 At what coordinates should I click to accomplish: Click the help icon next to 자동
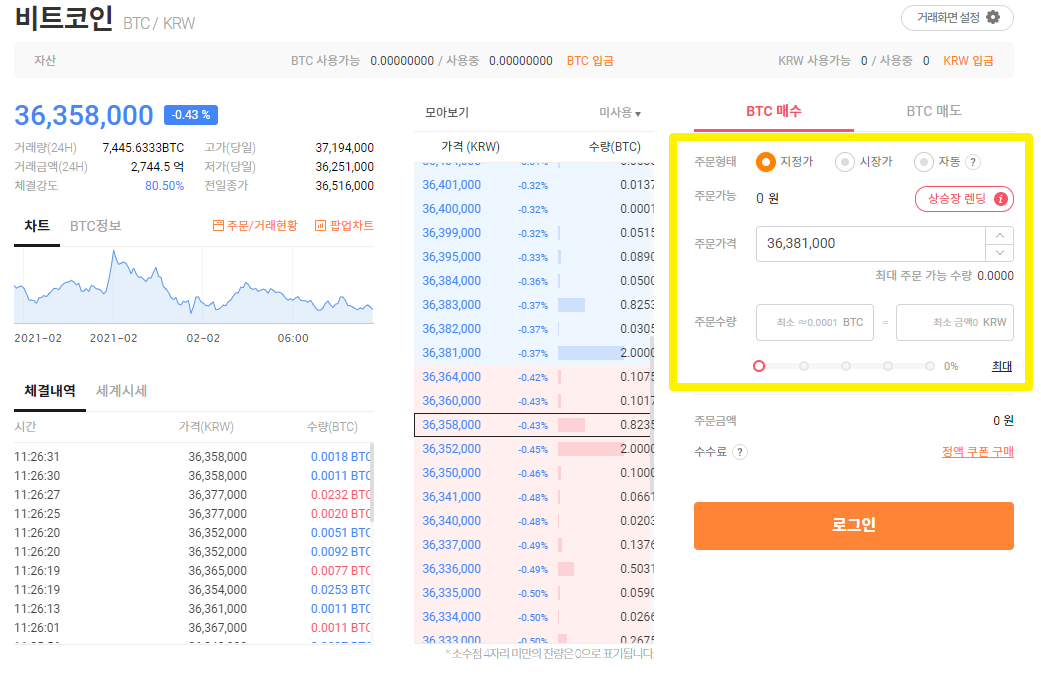pos(973,162)
